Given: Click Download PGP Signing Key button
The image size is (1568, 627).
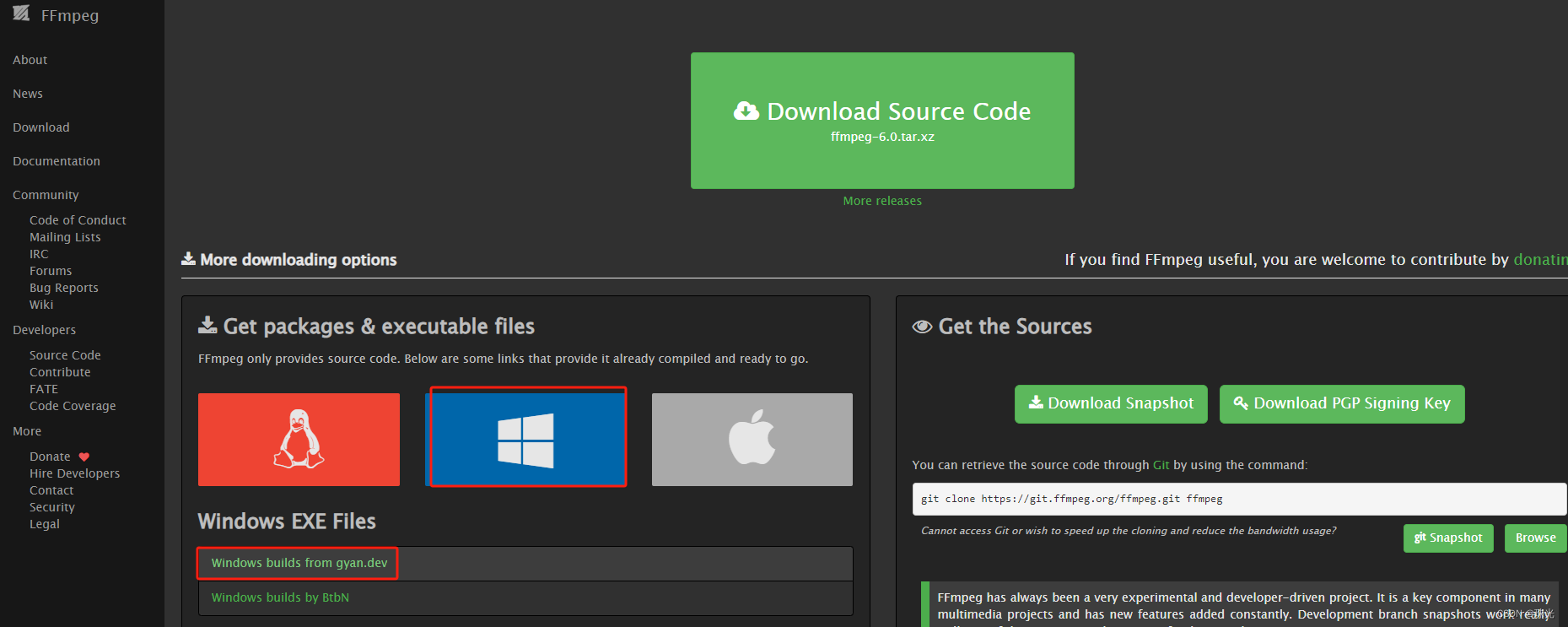Looking at the screenshot, I should click(x=1342, y=404).
